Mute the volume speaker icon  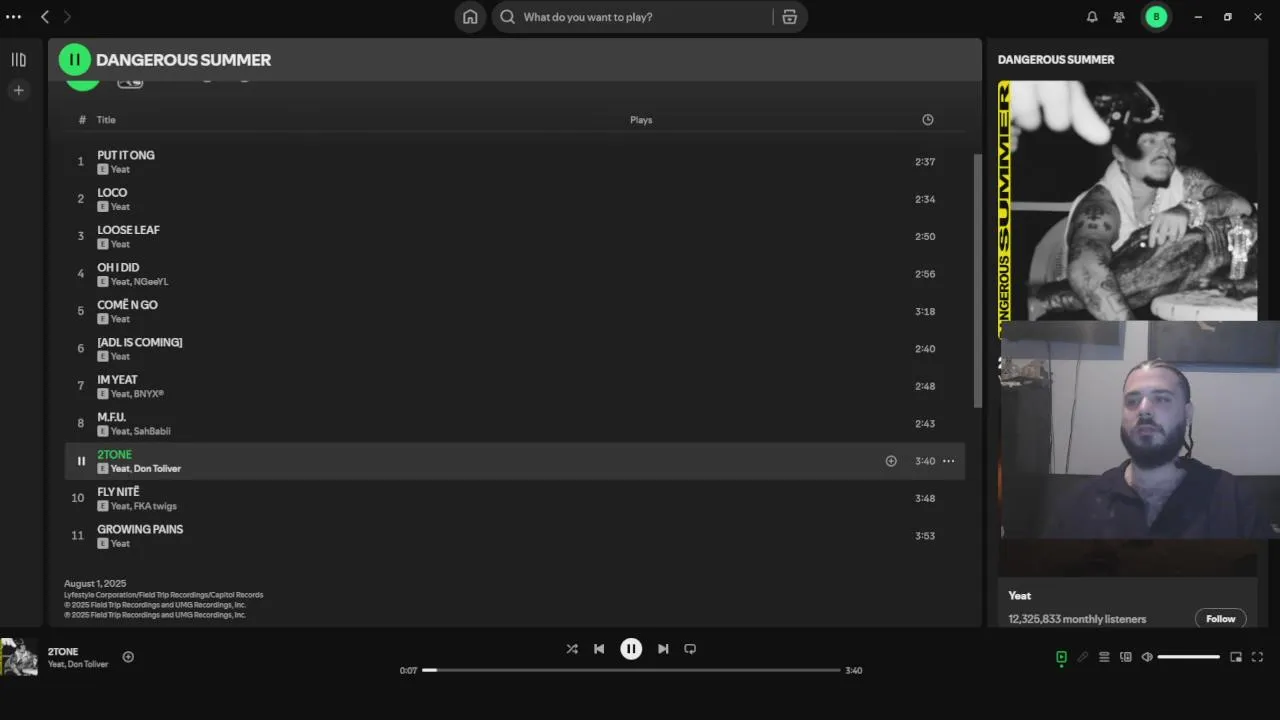coord(1147,657)
